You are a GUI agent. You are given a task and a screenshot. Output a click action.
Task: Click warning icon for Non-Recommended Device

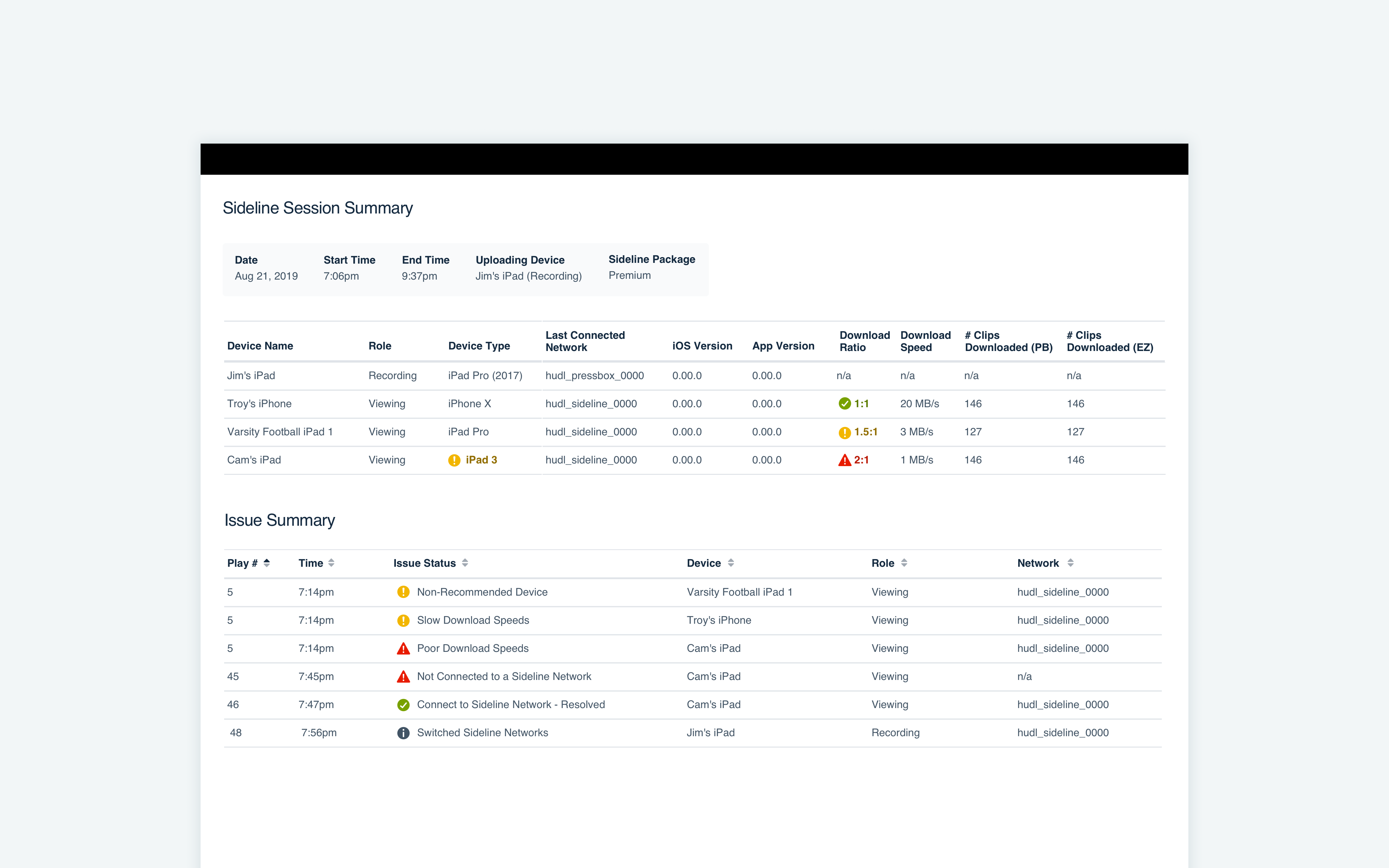click(x=403, y=592)
